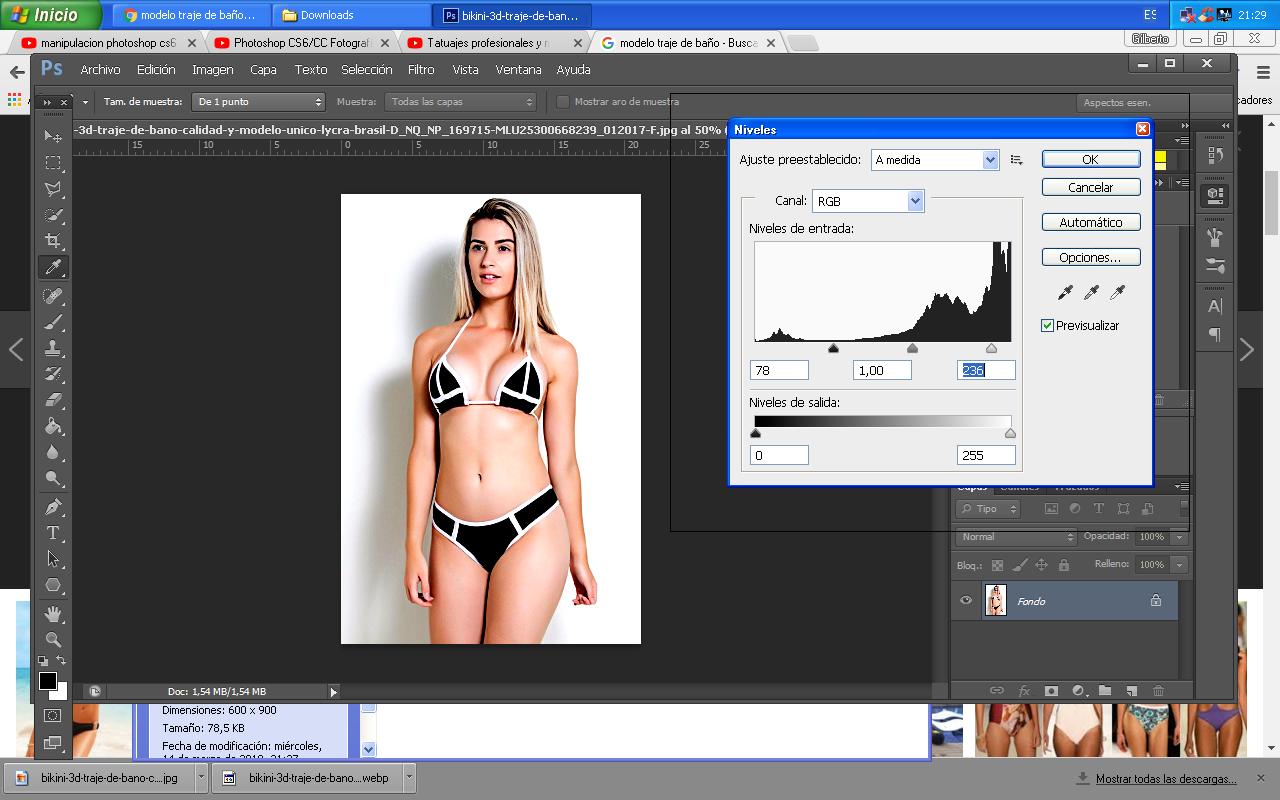Select the Paint Bucket tool
Screen dimensions: 1280x800
coord(53,426)
